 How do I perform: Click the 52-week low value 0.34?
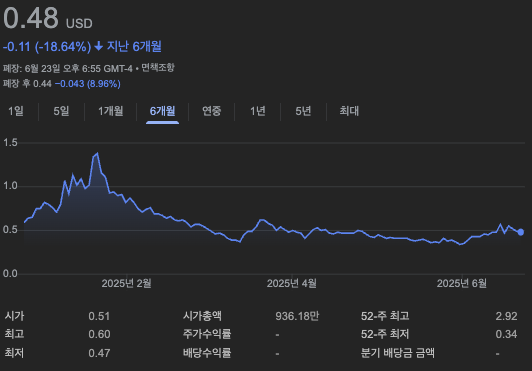point(506,334)
